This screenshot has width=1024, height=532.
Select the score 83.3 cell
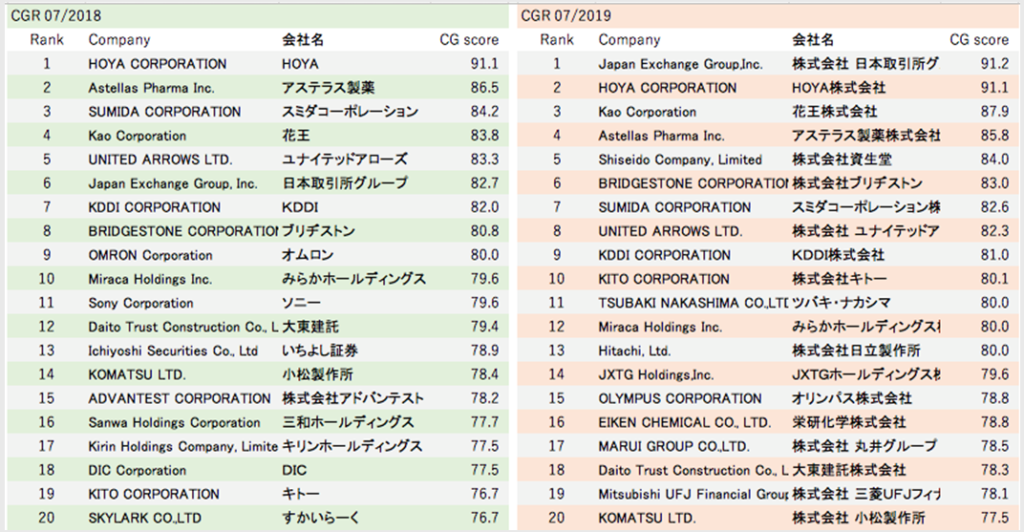click(485, 159)
